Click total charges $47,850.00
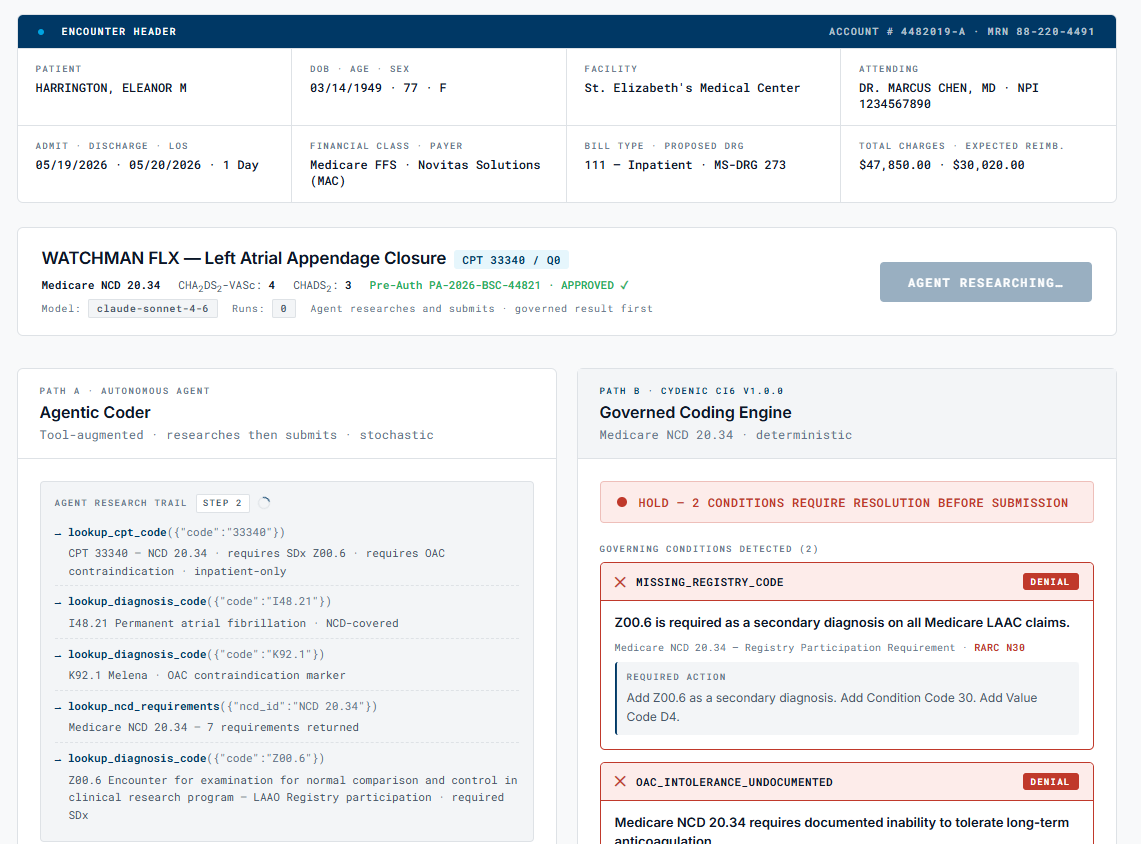Screen dimensions: 1141x844 pyautogui.click(x=894, y=165)
